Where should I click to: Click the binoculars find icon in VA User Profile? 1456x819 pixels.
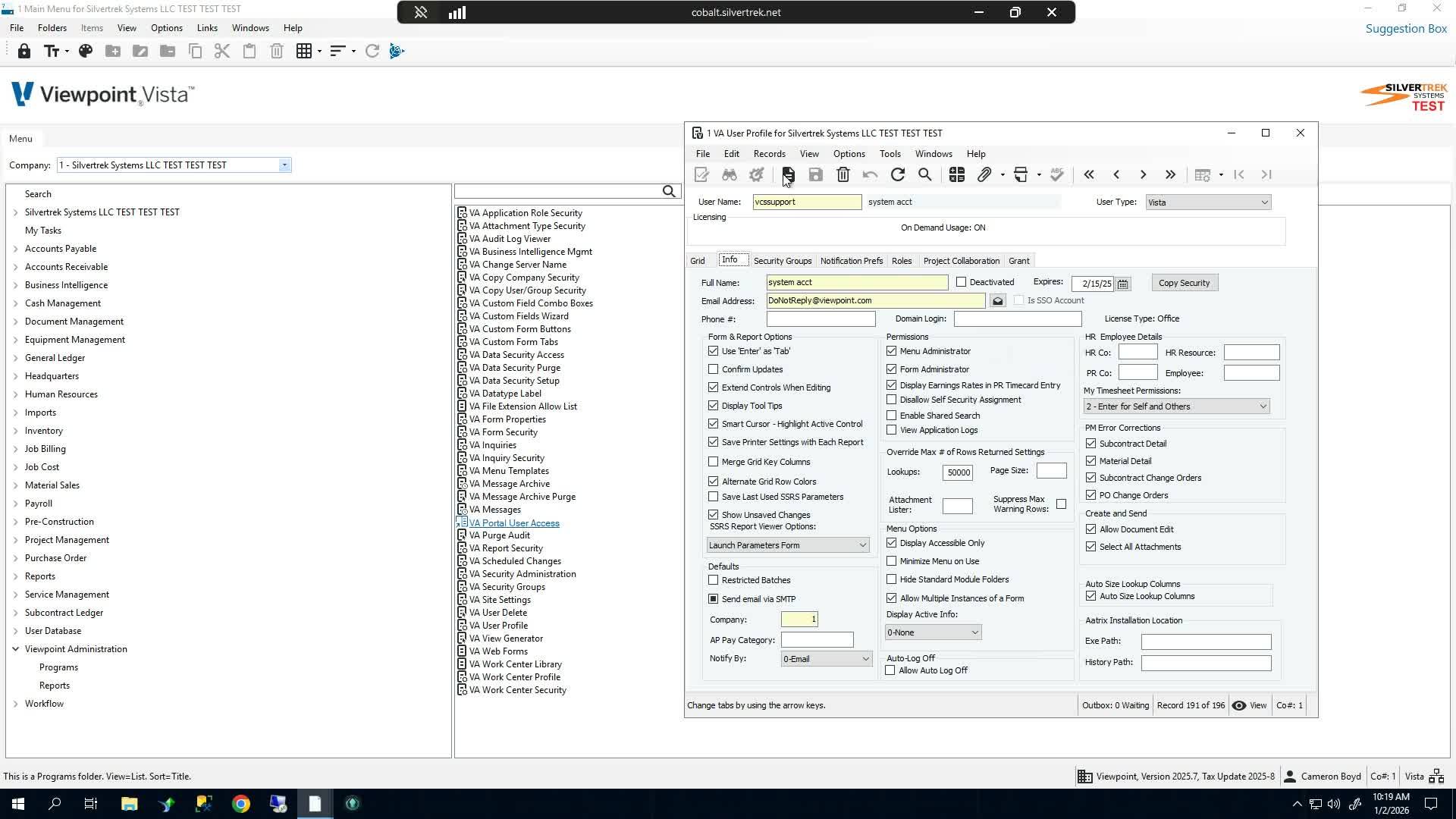pyautogui.click(x=730, y=175)
